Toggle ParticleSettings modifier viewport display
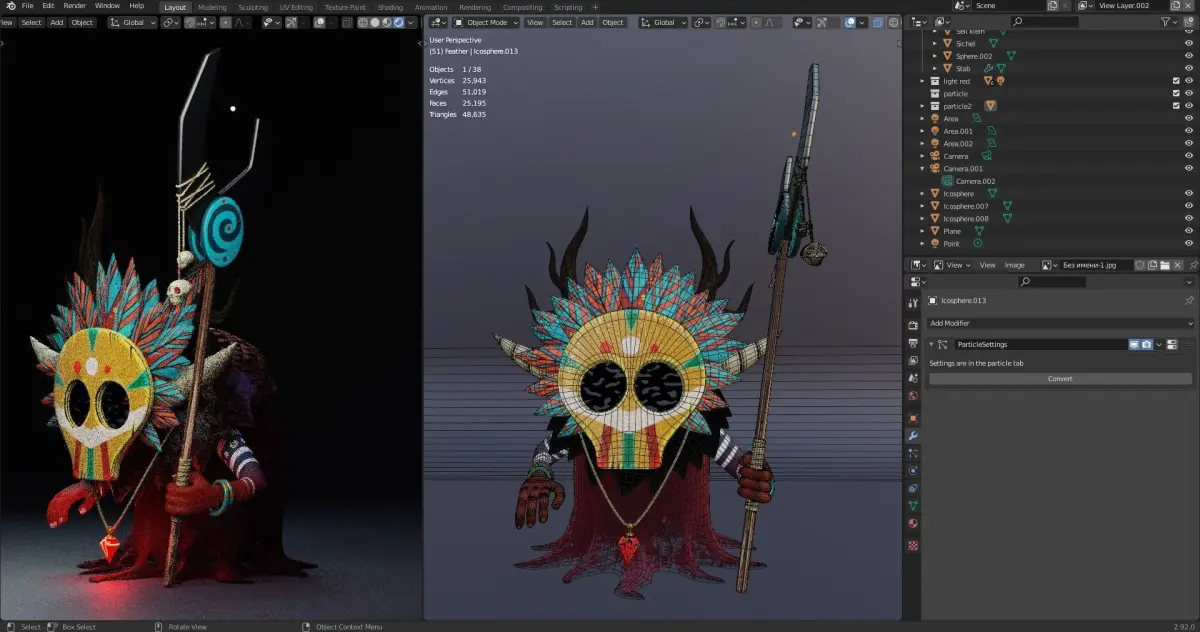The image size is (1200, 632). (x=1134, y=344)
